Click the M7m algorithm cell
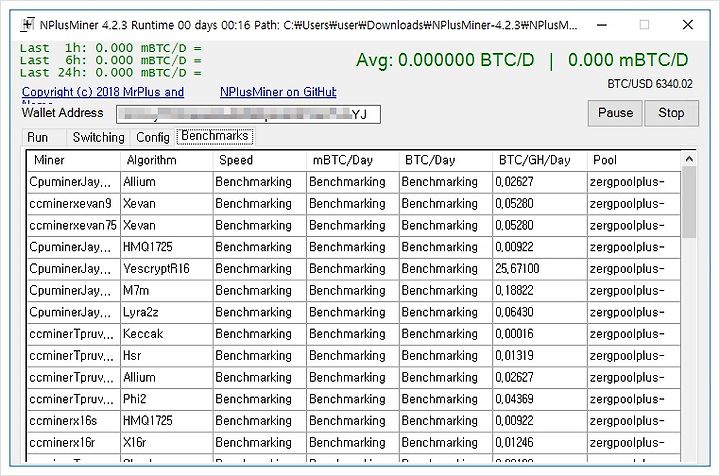 [x=167, y=291]
